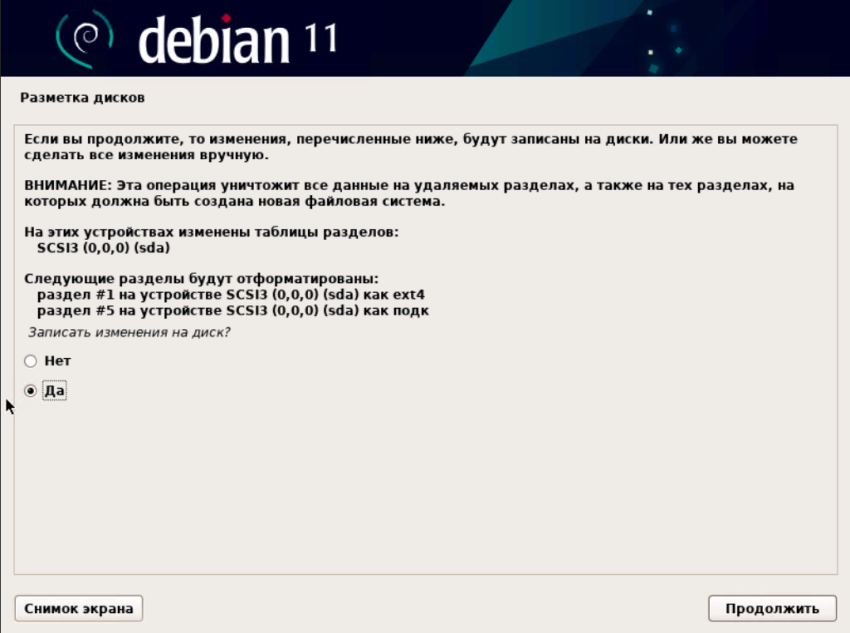Image resolution: width=850 pixels, height=633 pixels.
Task: Click the empty area below the options
Action: tap(426, 488)
